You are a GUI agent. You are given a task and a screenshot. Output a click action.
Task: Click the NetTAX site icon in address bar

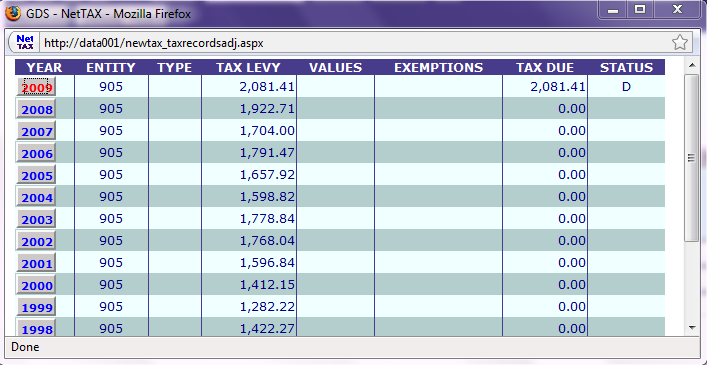[x=25, y=42]
